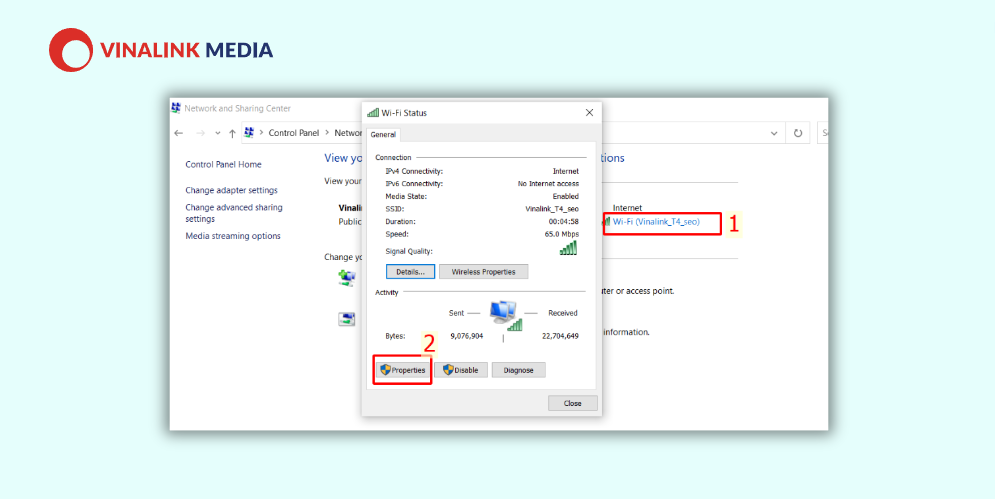Click the Up one level arrow
The height and width of the screenshot is (499, 995).
pyautogui.click(x=232, y=133)
